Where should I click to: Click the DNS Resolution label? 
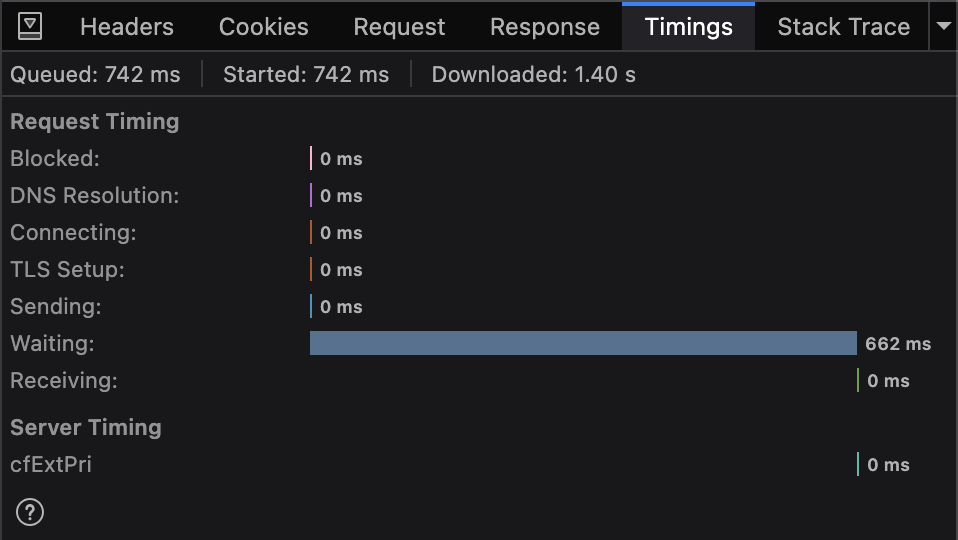coord(95,196)
